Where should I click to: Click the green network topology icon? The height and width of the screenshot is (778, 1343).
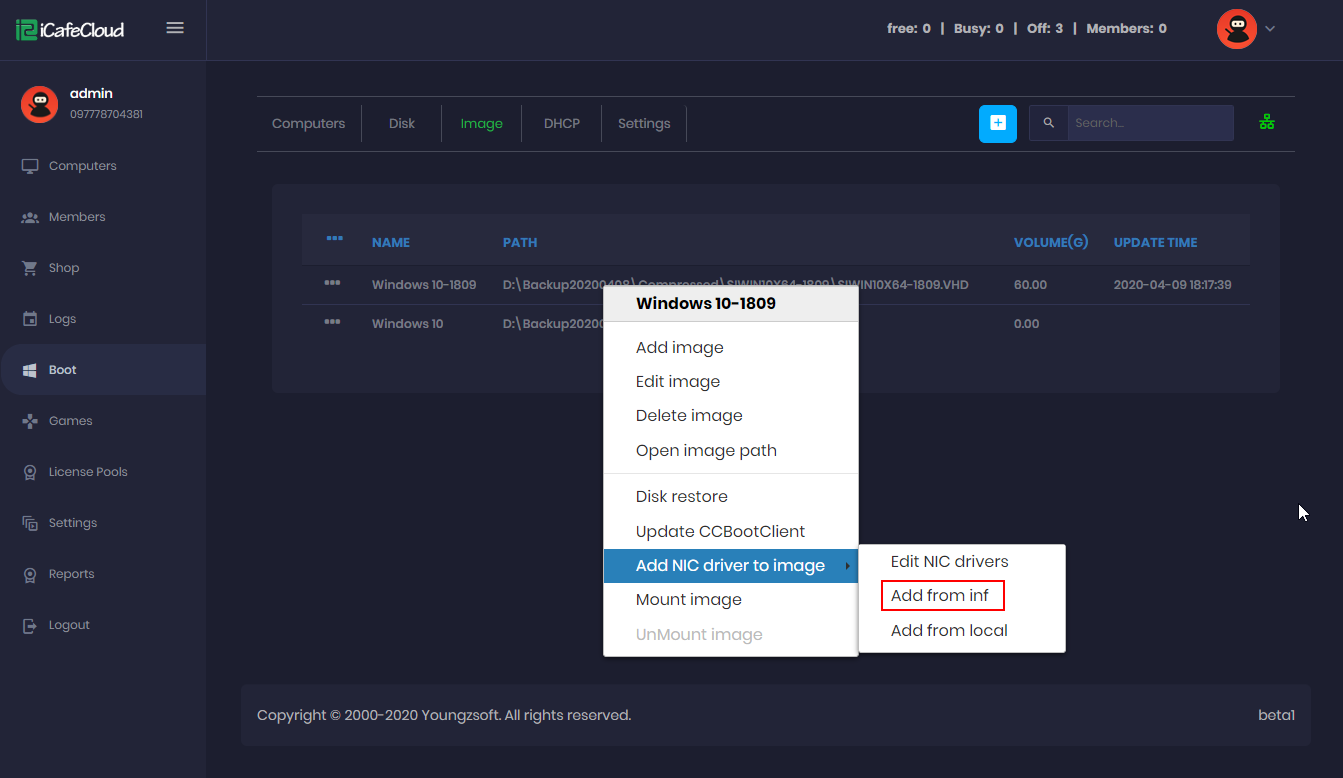click(1267, 122)
